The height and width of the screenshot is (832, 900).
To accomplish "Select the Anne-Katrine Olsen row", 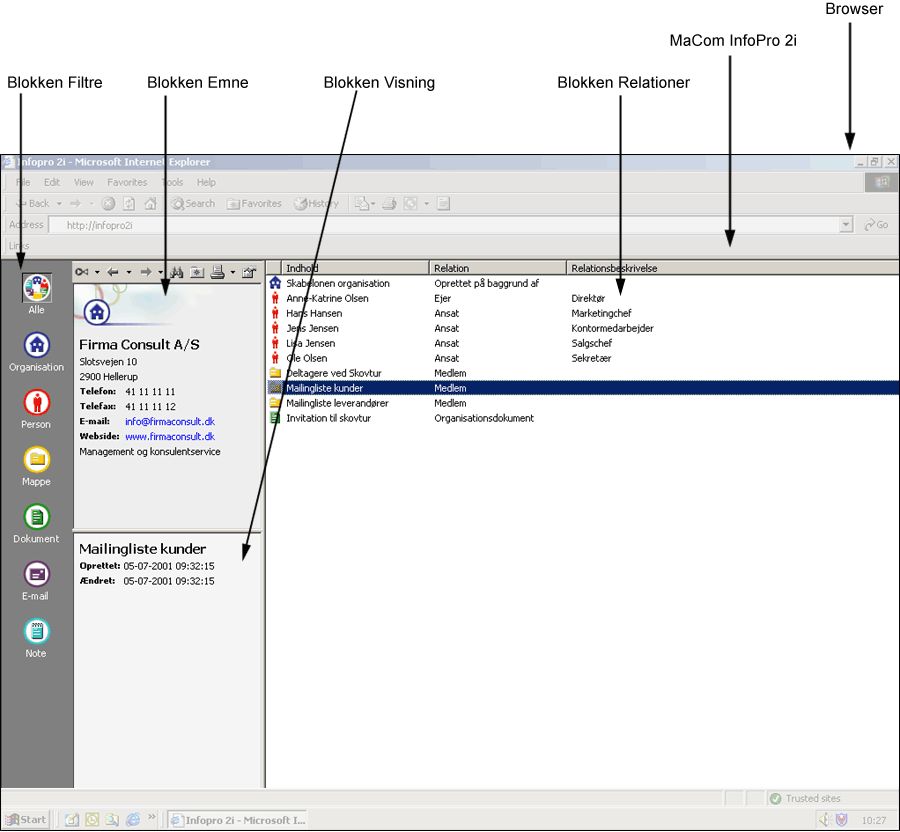I will [583, 298].
